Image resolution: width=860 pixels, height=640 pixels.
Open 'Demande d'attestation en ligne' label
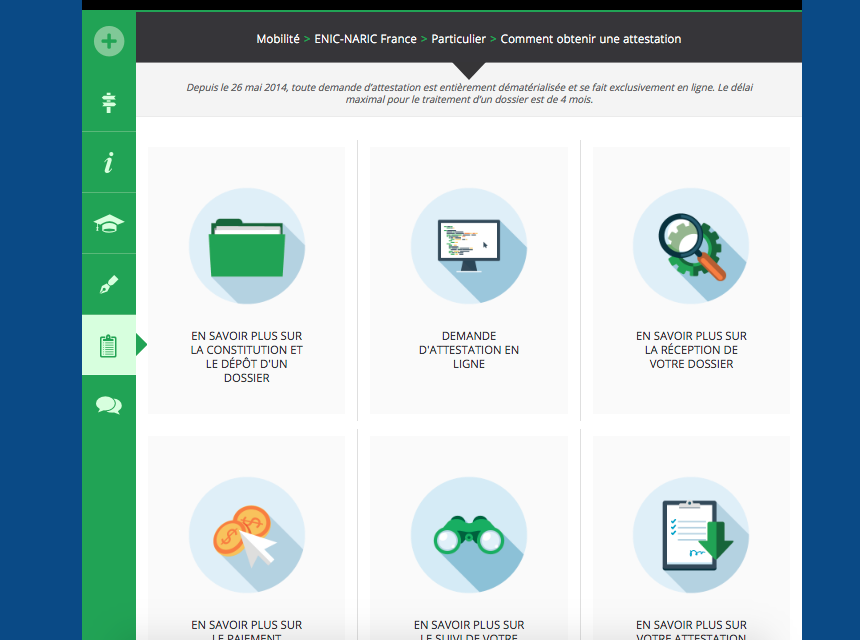pos(469,350)
